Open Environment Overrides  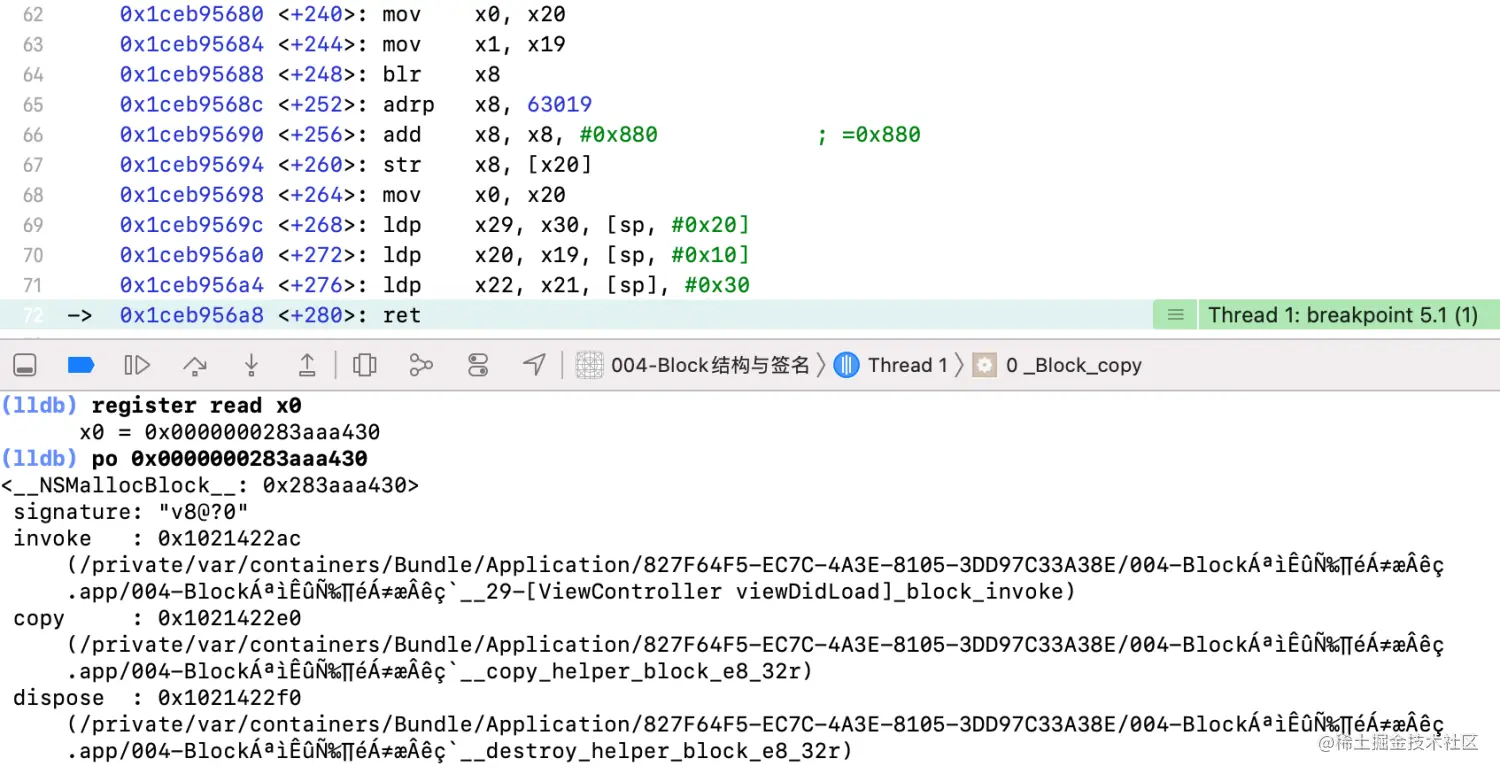coord(478,365)
